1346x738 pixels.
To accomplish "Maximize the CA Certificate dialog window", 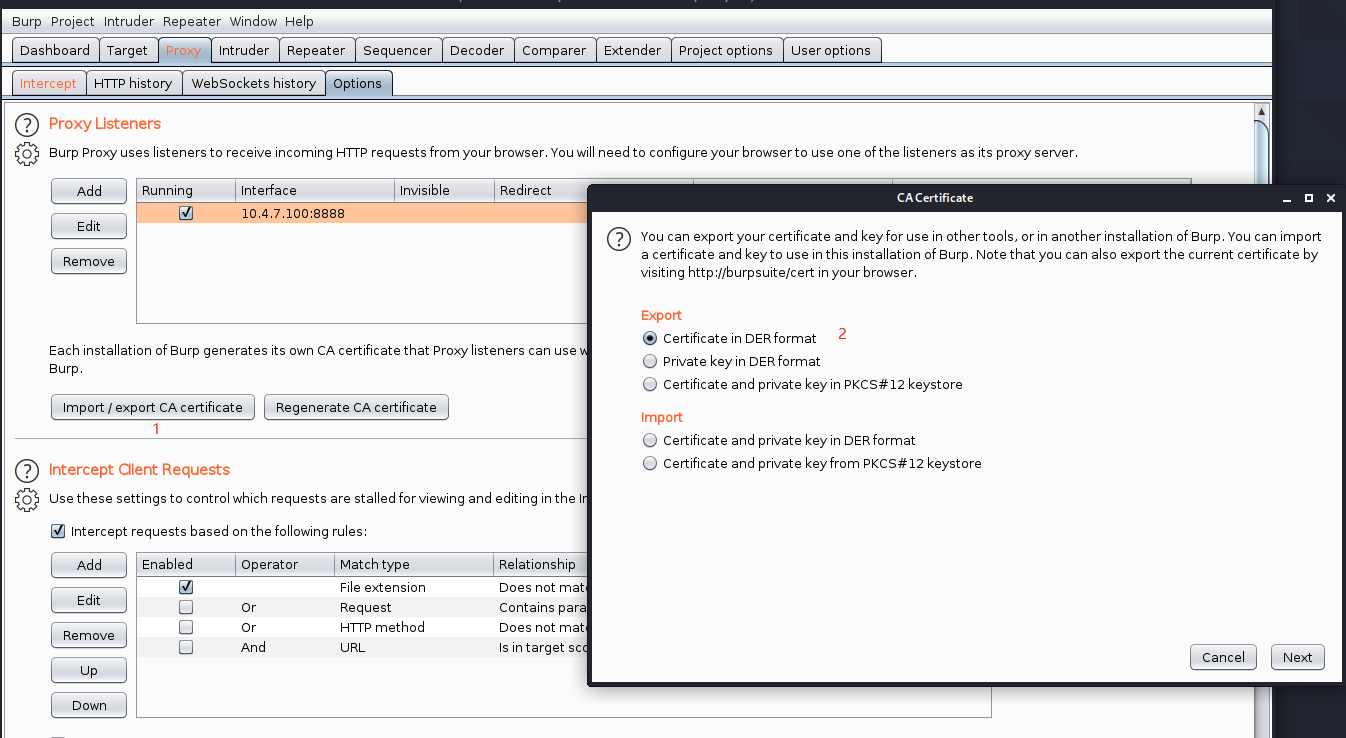I will click(1308, 198).
